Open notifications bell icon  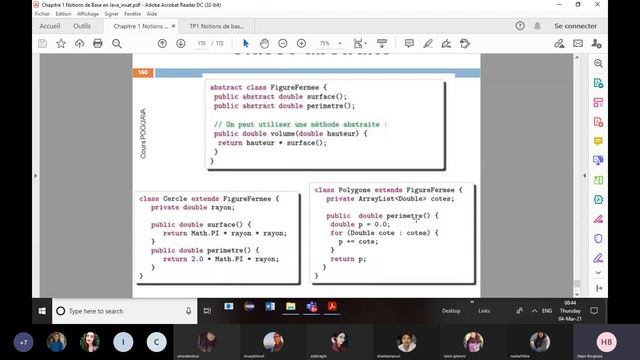538,26
